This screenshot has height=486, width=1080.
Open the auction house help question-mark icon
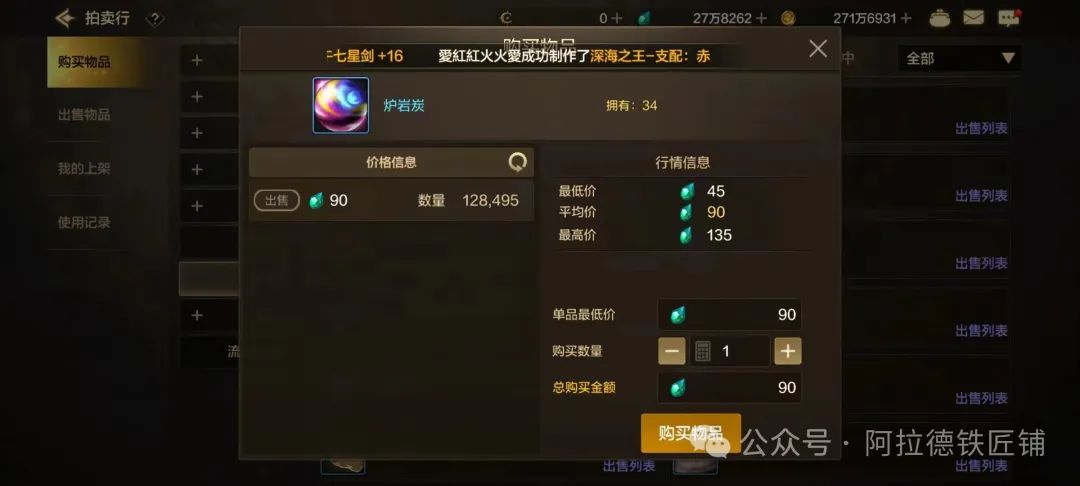pyautogui.click(x=155, y=19)
